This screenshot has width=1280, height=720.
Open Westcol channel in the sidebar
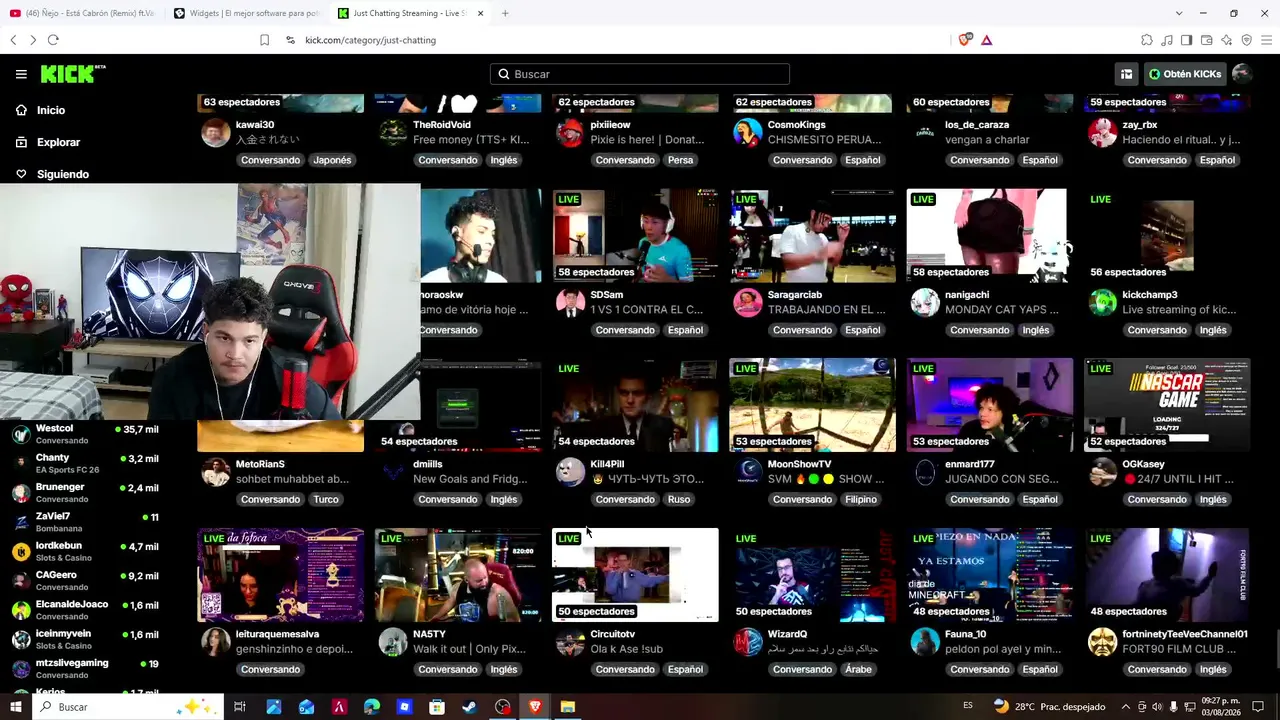point(85,434)
